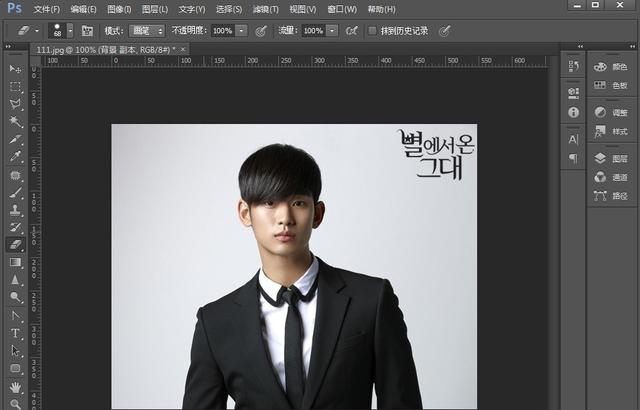Open the 文字(Y) menu
Image resolution: width=640 pixels, height=410 pixels.
pos(192,9)
